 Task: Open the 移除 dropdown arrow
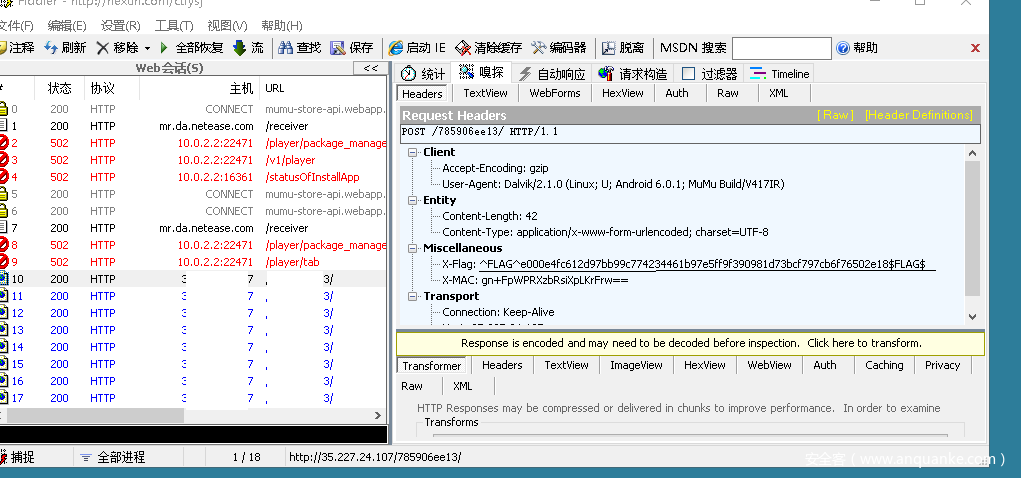tap(147, 48)
